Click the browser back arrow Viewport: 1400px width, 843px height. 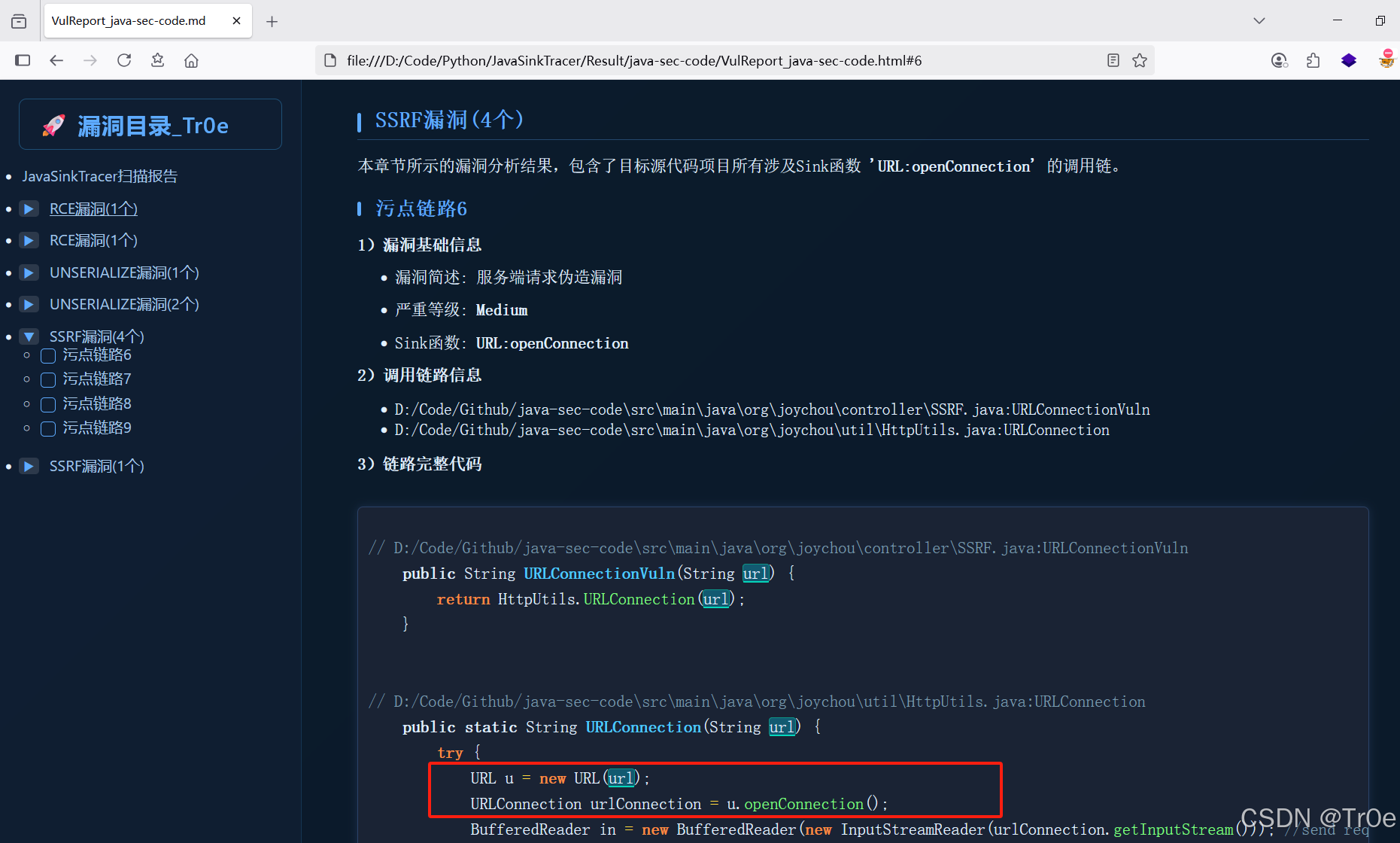[56, 60]
